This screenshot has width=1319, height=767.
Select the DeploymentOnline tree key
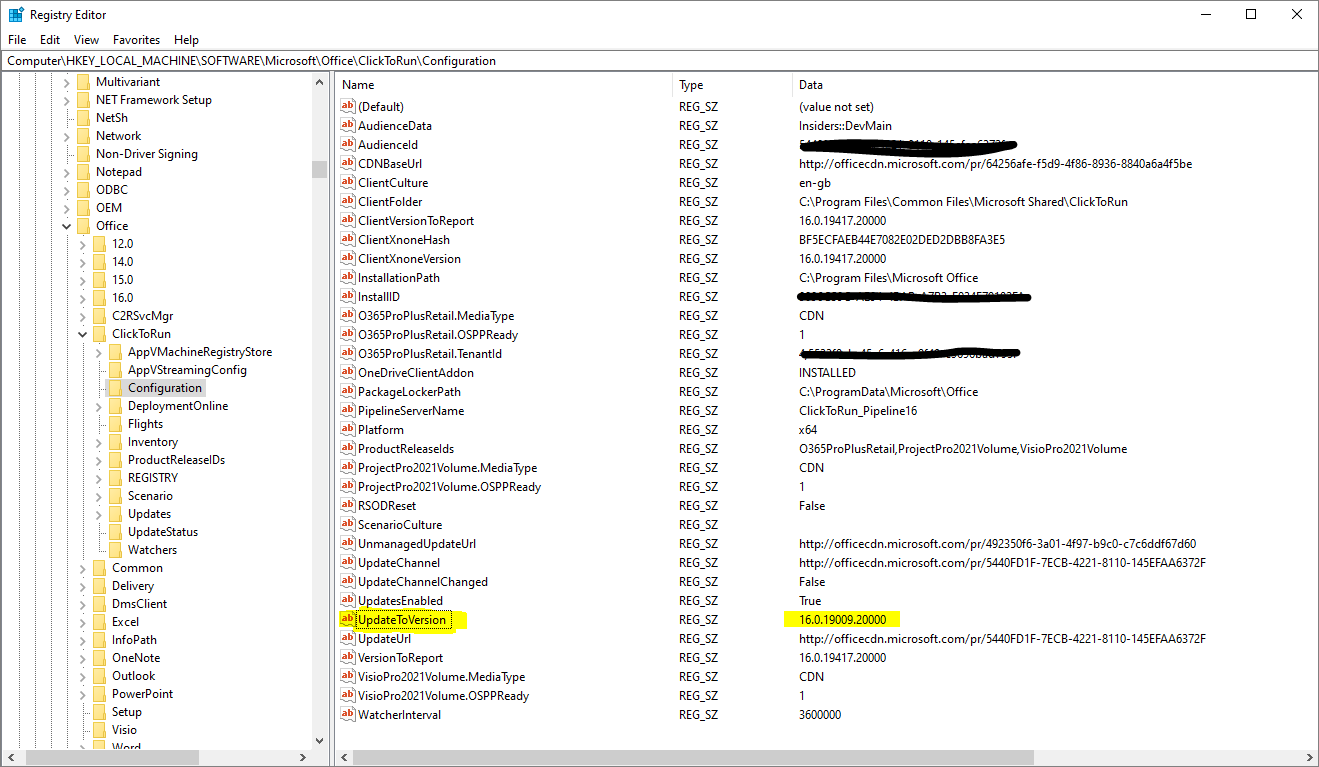click(178, 406)
